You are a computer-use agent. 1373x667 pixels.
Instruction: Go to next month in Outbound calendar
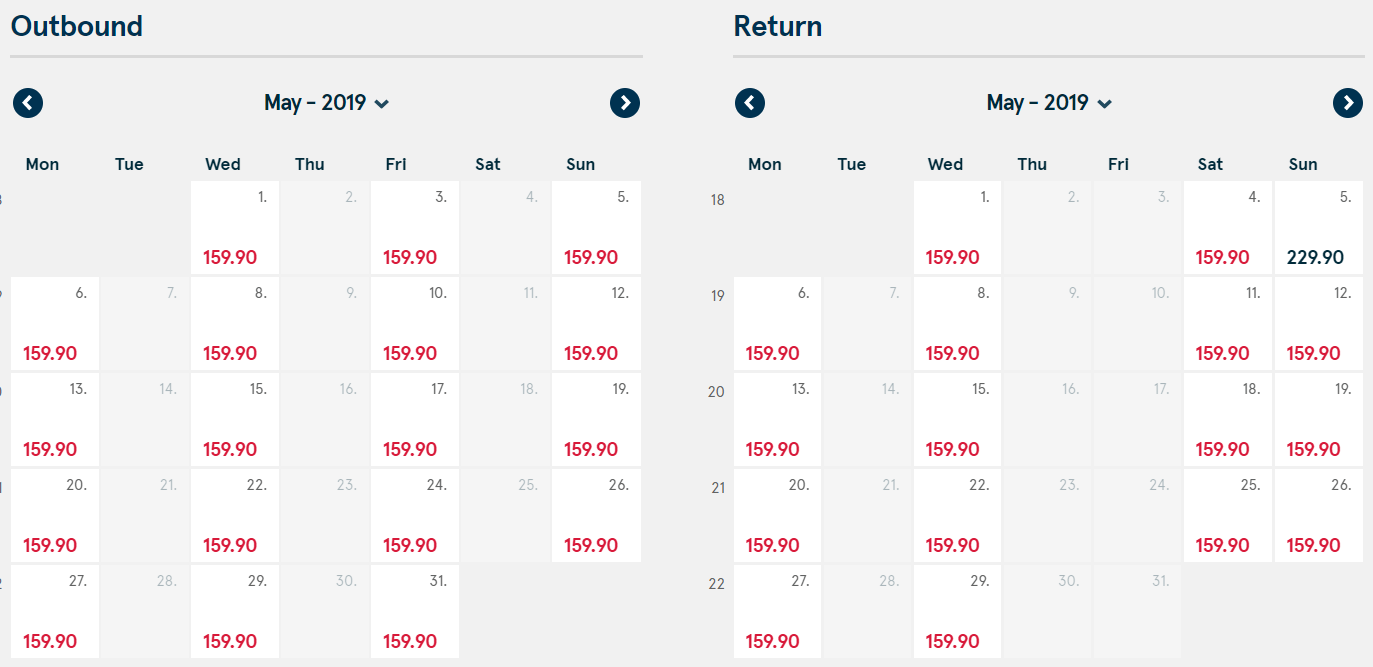[625, 103]
